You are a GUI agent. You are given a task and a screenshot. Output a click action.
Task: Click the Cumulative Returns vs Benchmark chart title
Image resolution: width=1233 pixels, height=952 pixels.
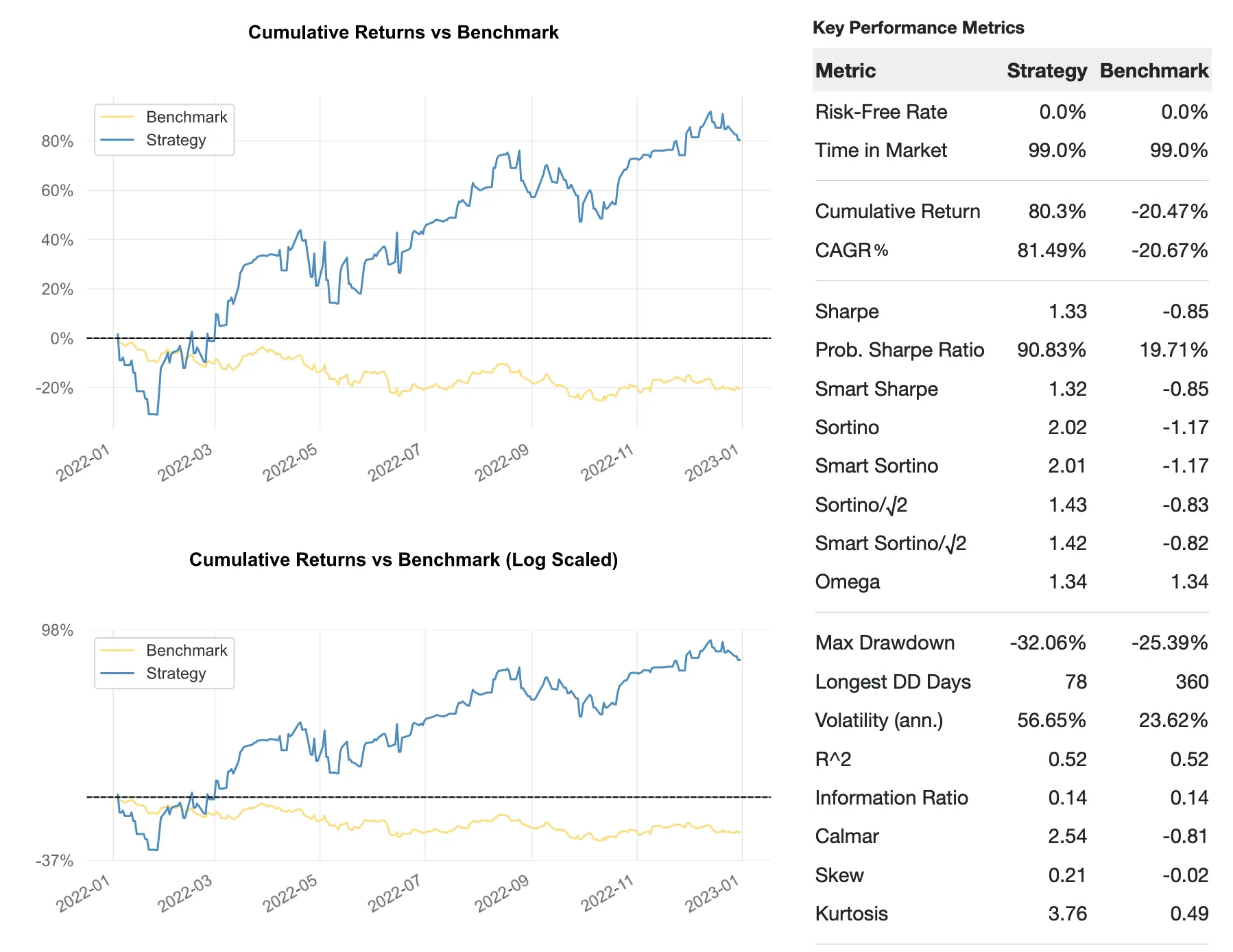click(403, 32)
